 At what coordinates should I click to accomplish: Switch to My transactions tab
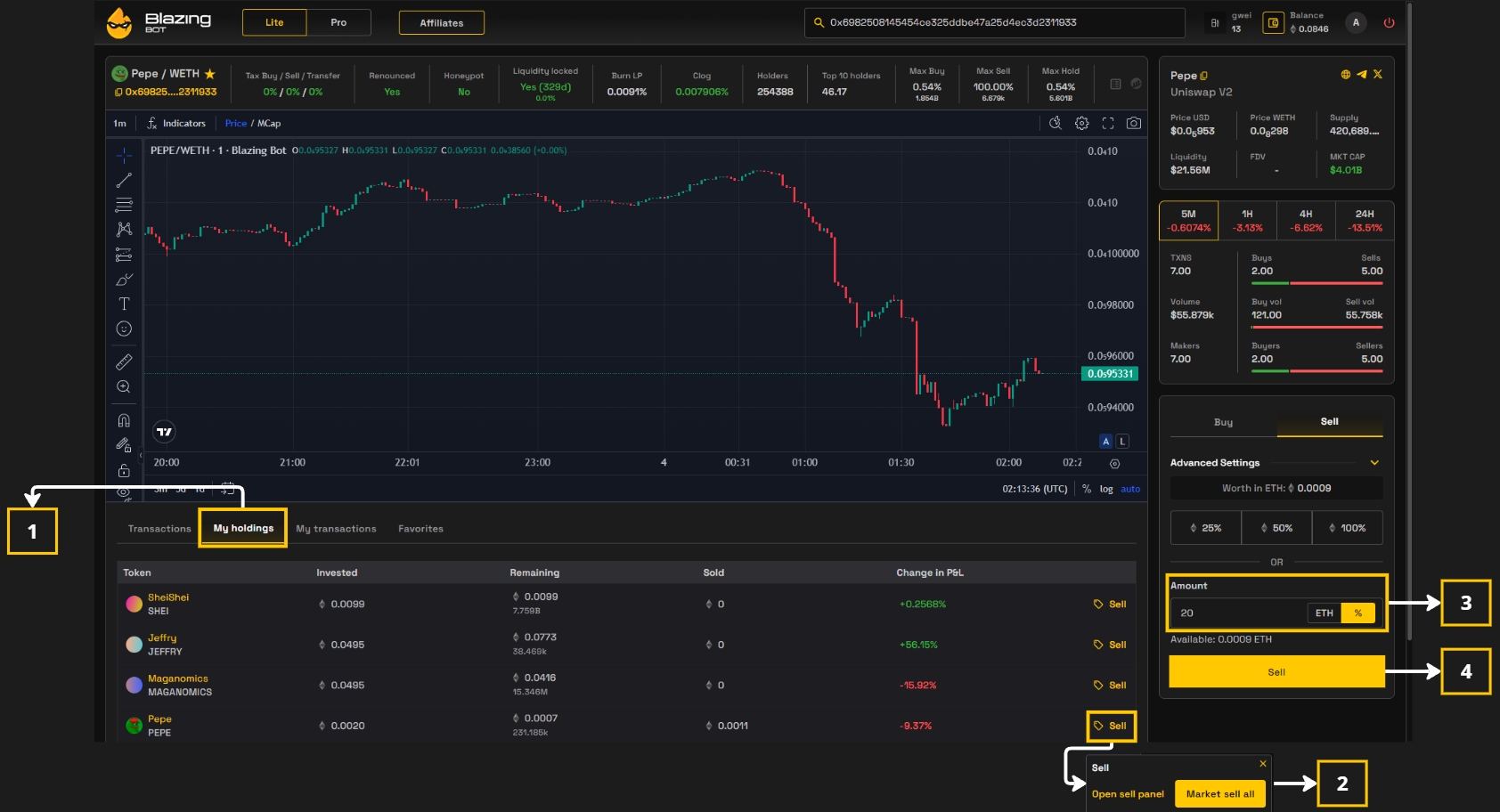point(336,529)
